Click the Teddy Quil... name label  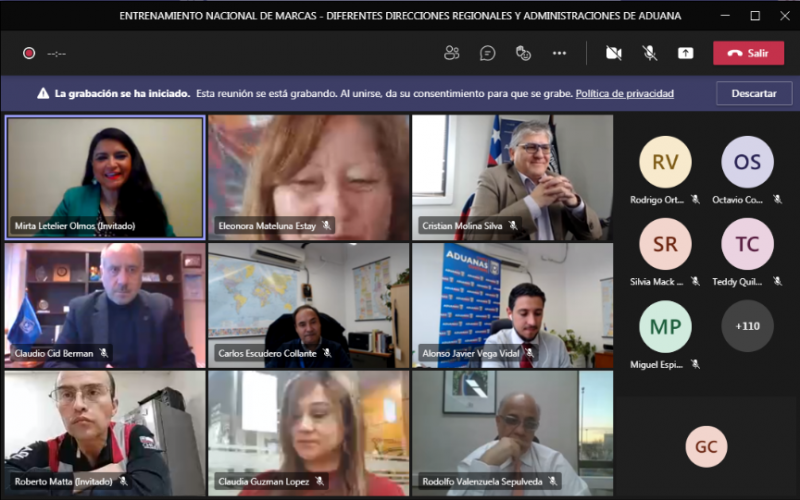tap(737, 281)
